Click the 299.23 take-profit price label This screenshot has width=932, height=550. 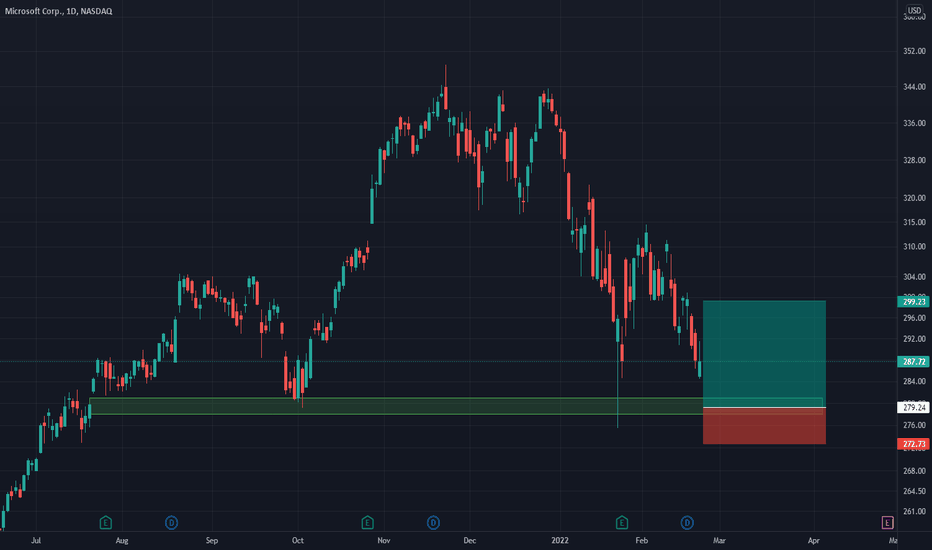914,302
